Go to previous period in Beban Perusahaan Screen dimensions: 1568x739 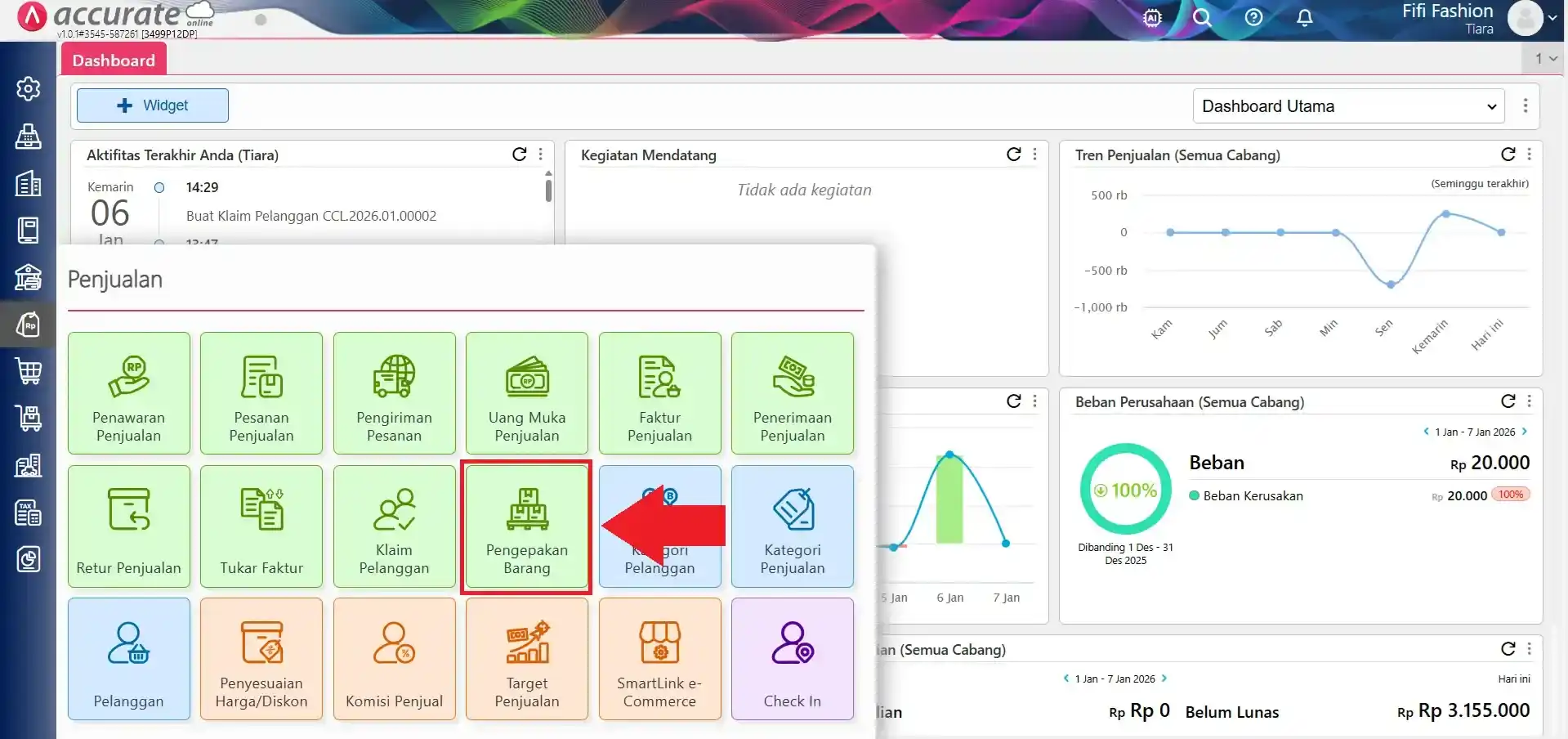coord(1427,432)
